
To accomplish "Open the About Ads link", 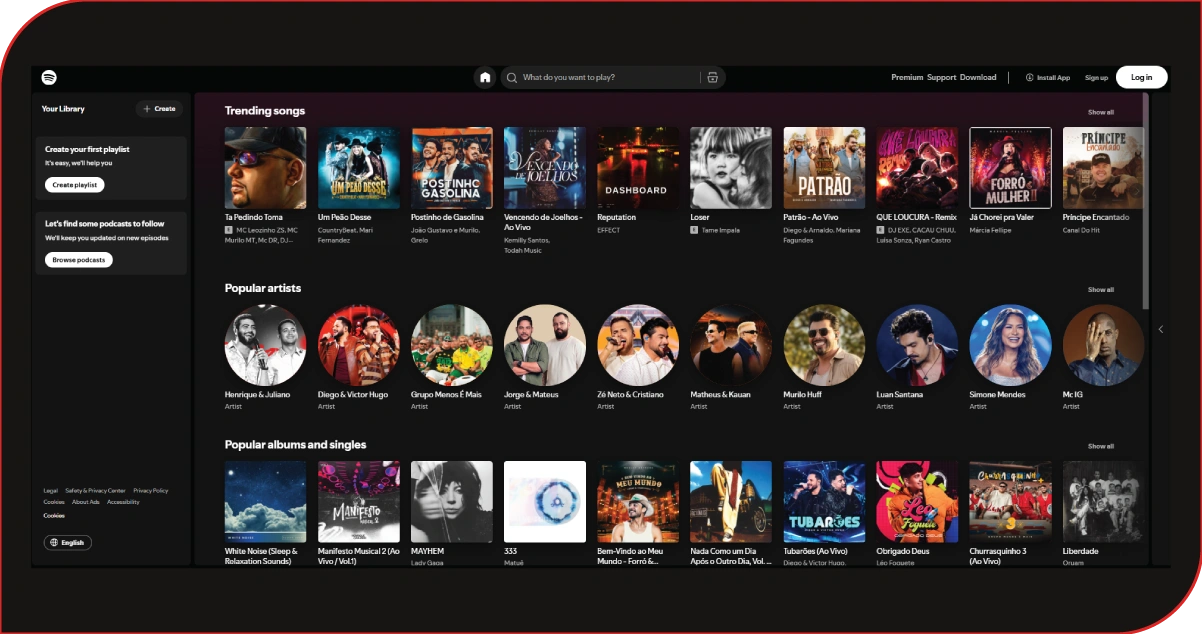I will (86, 502).
